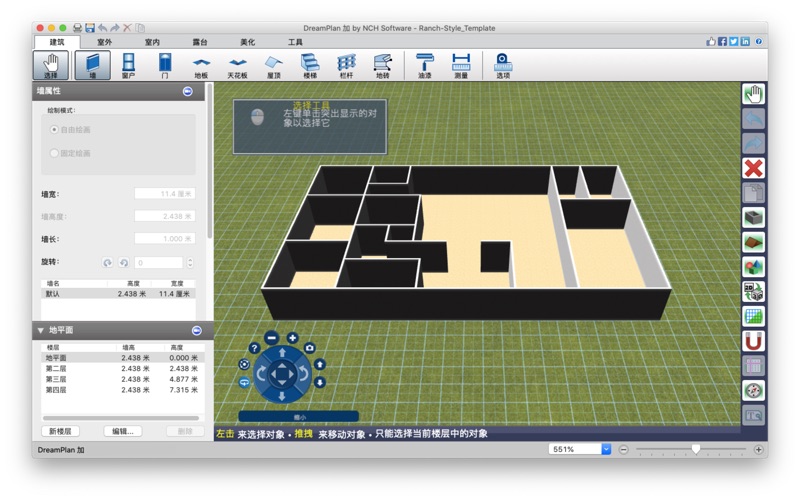Open the 测量 (measure) tool
800x500 pixels.
click(460, 65)
